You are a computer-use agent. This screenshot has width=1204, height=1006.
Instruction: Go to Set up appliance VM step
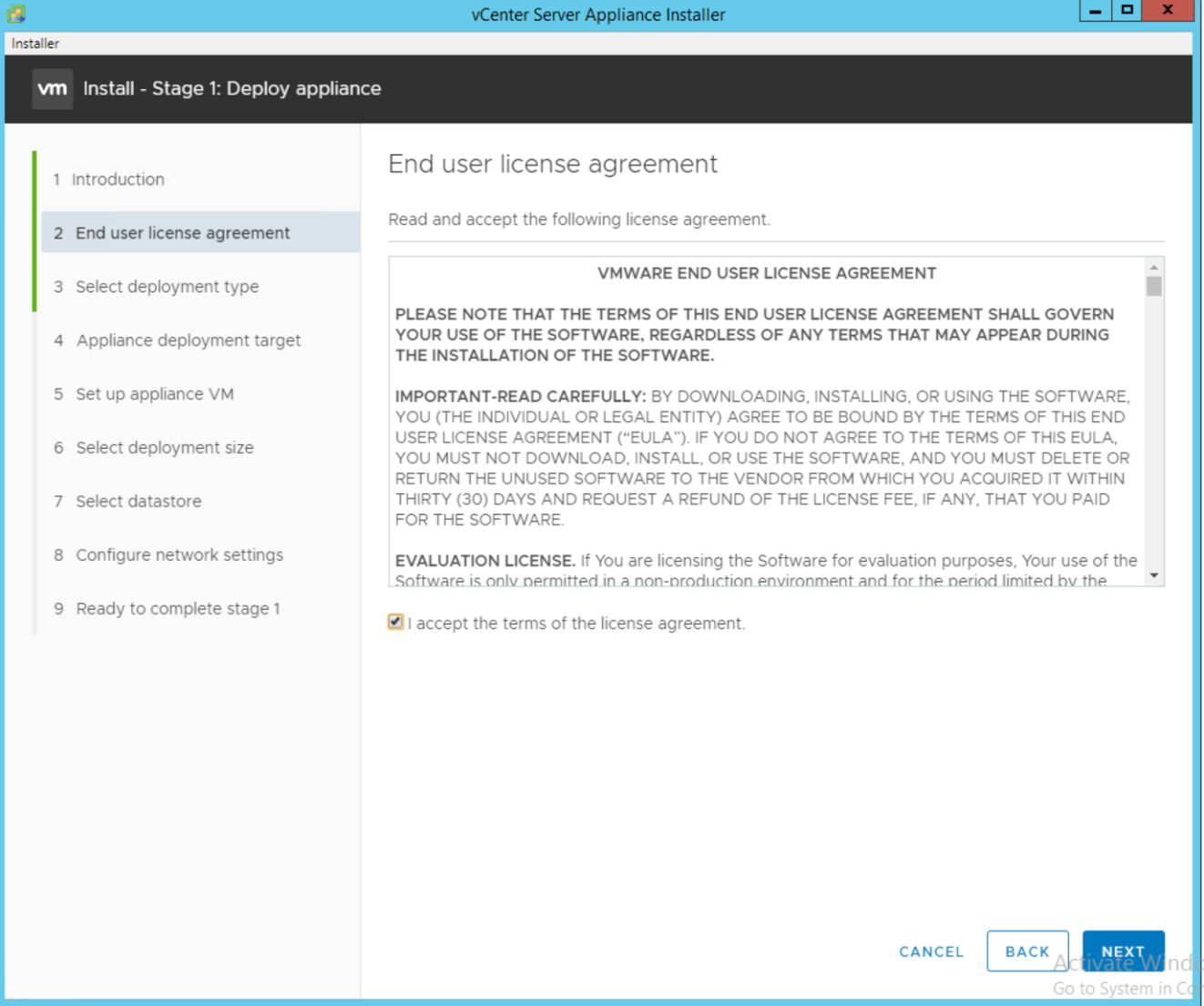coord(155,394)
